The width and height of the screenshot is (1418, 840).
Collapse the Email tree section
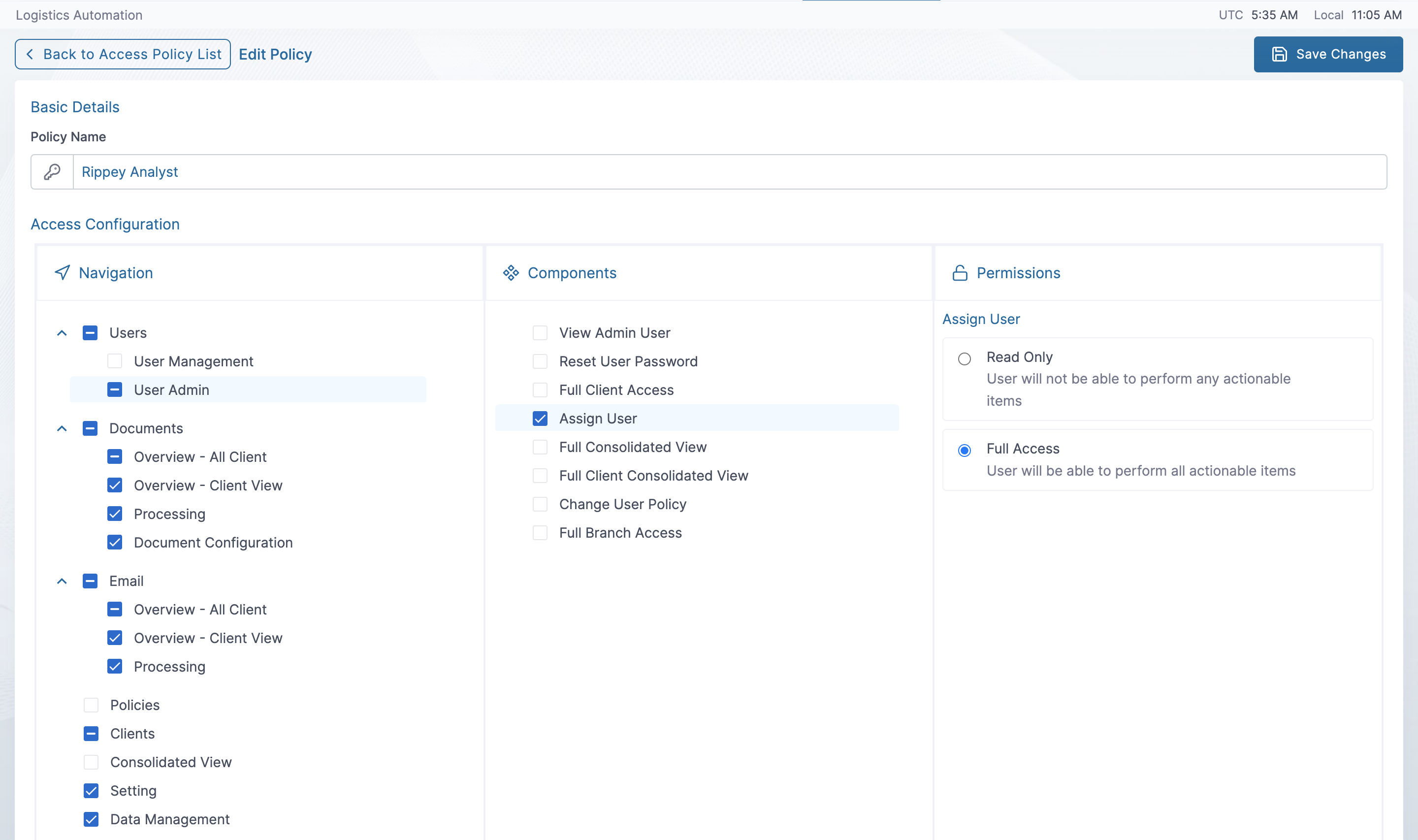point(62,582)
